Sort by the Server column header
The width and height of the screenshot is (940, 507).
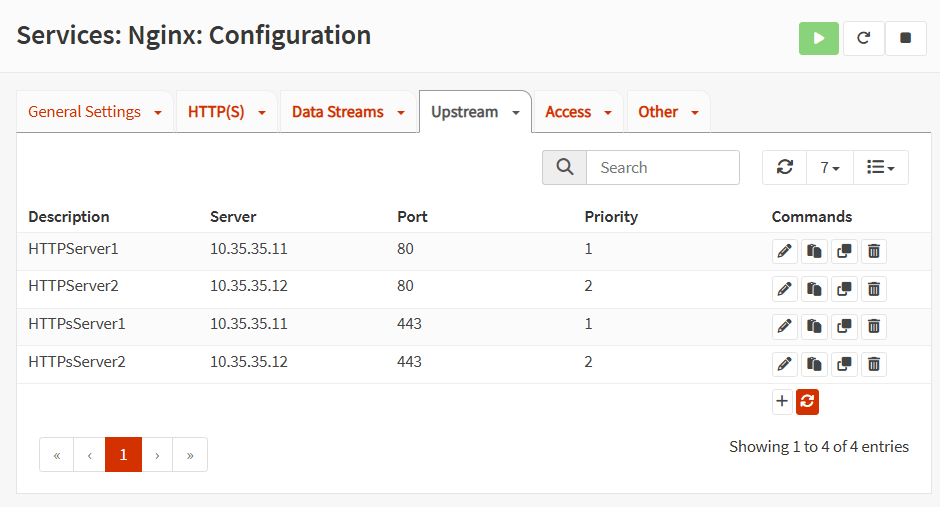(233, 216)
